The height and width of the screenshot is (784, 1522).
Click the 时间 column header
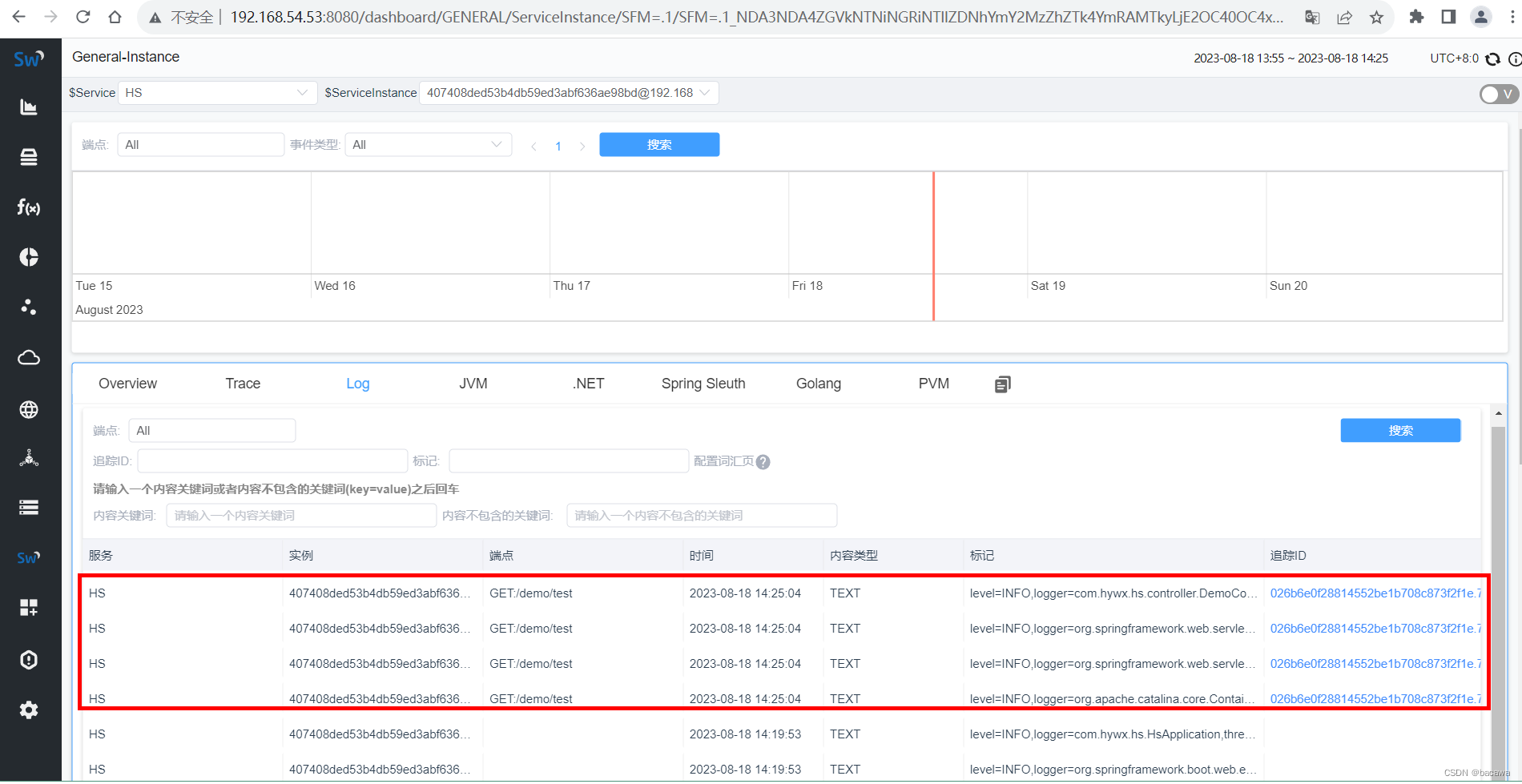pos(702,556)
